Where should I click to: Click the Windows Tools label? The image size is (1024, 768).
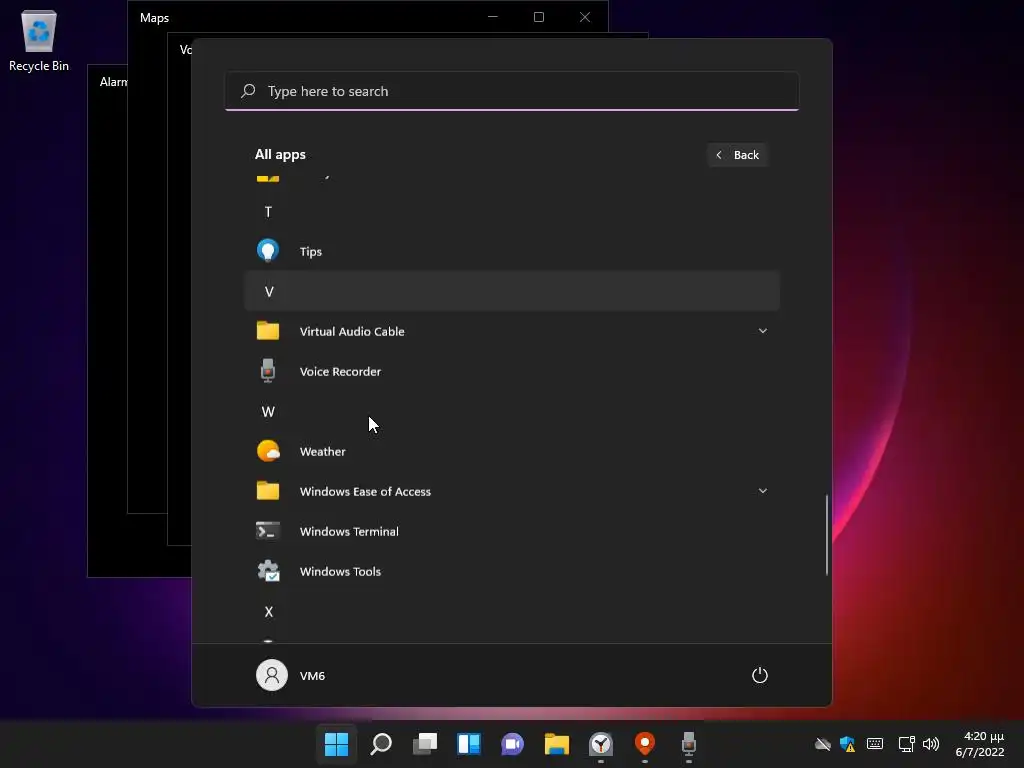340,571
